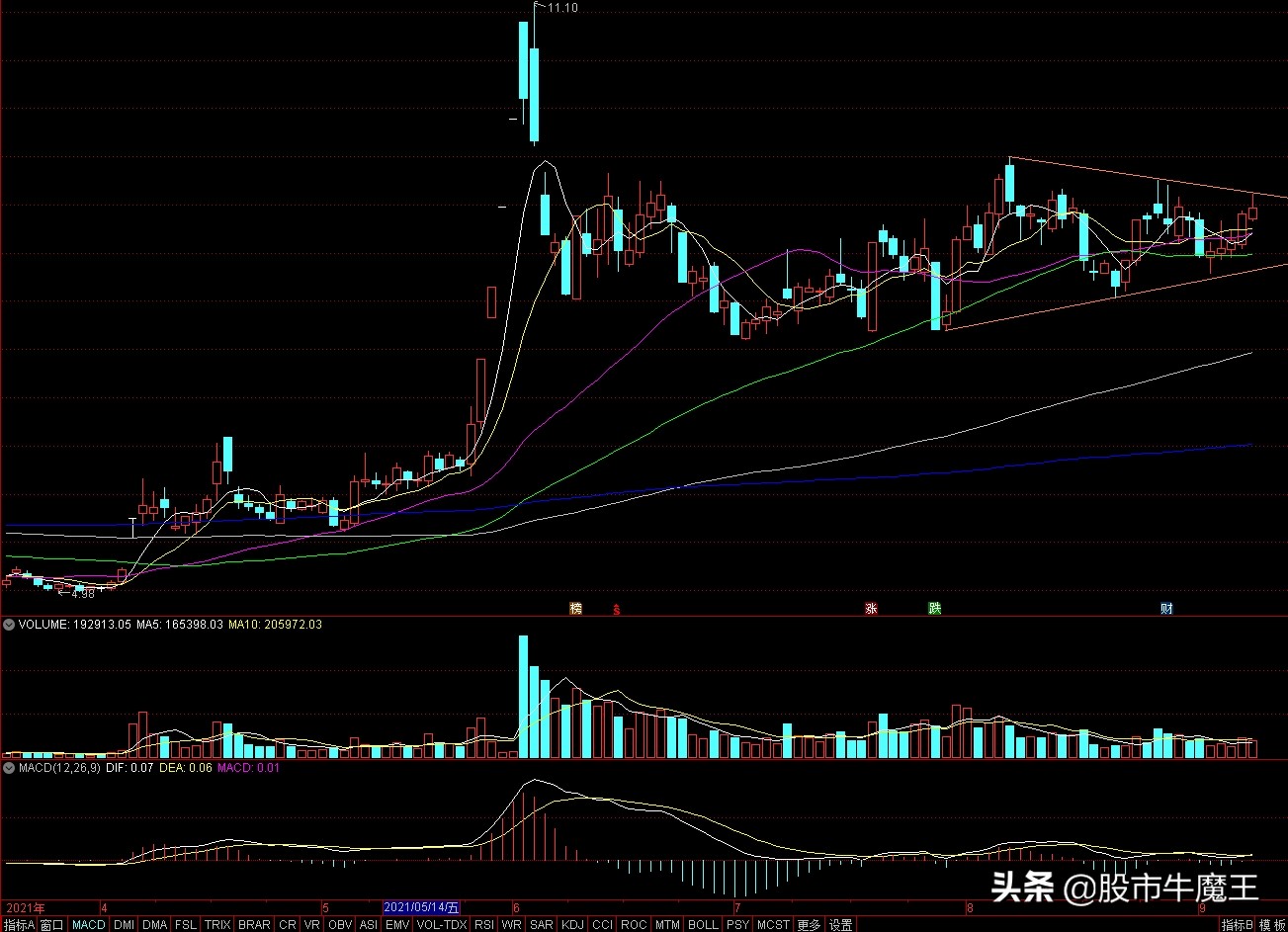Click the magenta MACD: 0.01 value

[x=249, y=767]
